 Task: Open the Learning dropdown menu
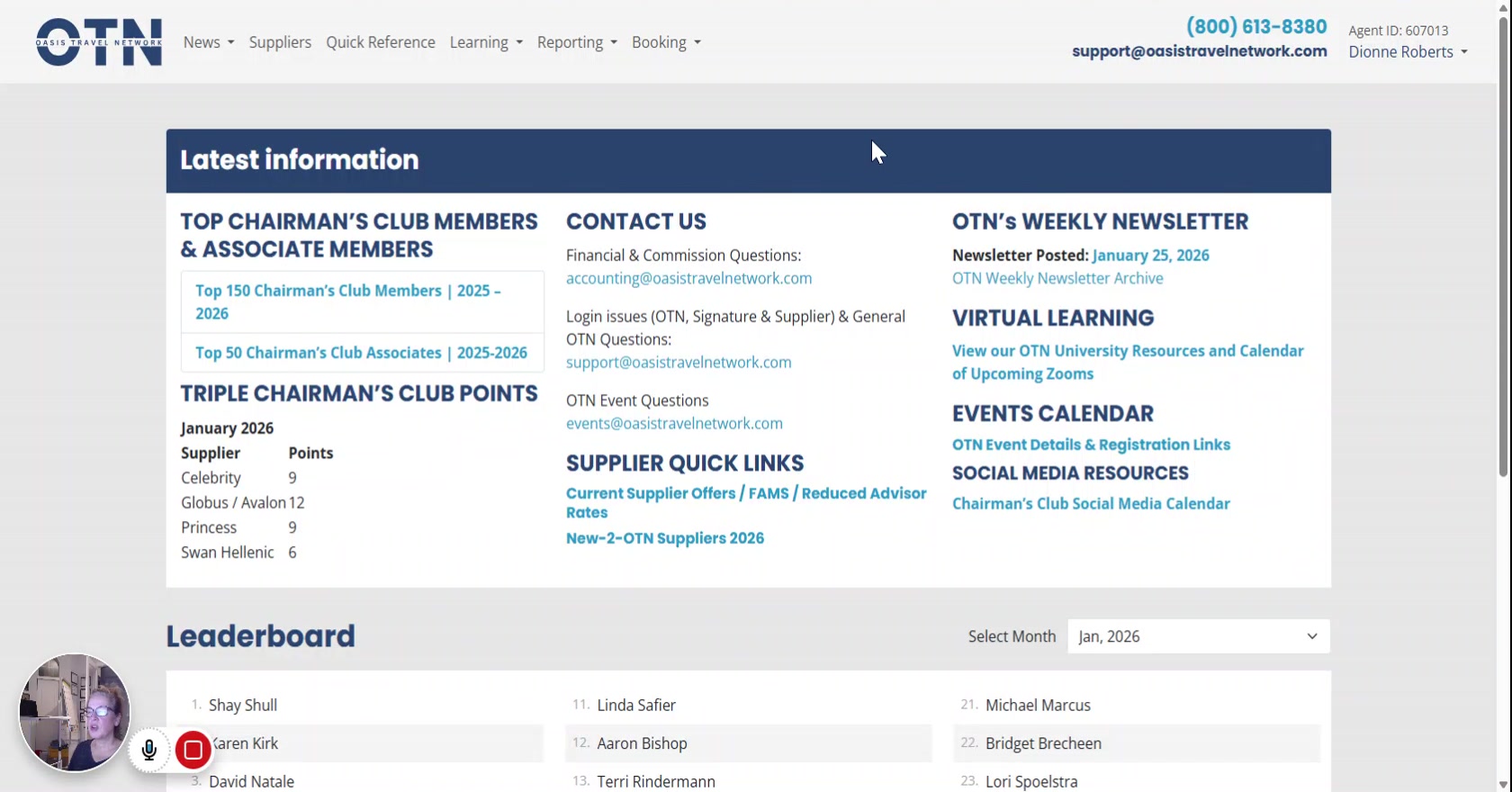[486, 42]
